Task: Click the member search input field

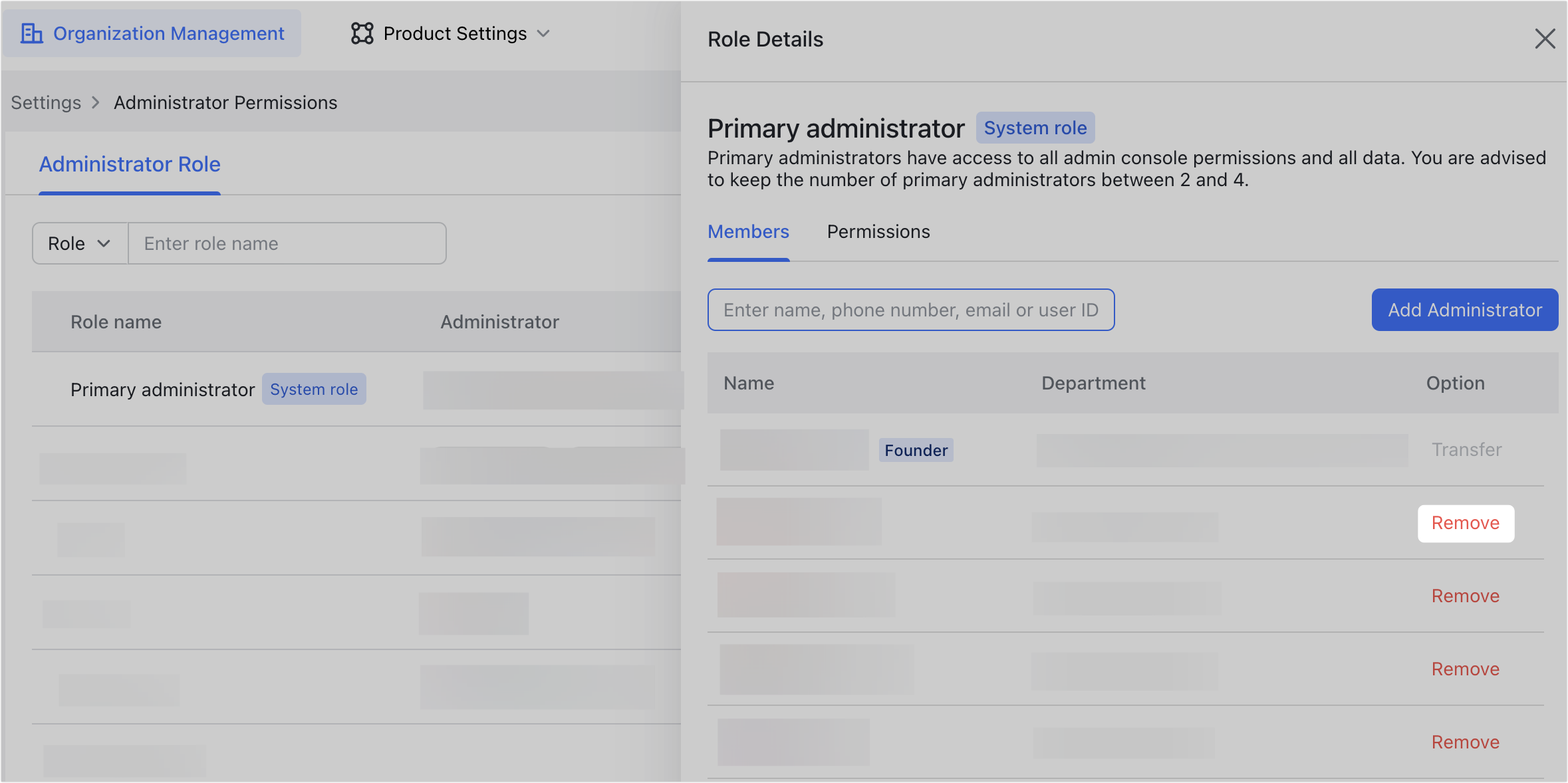Action: (910, 310)
